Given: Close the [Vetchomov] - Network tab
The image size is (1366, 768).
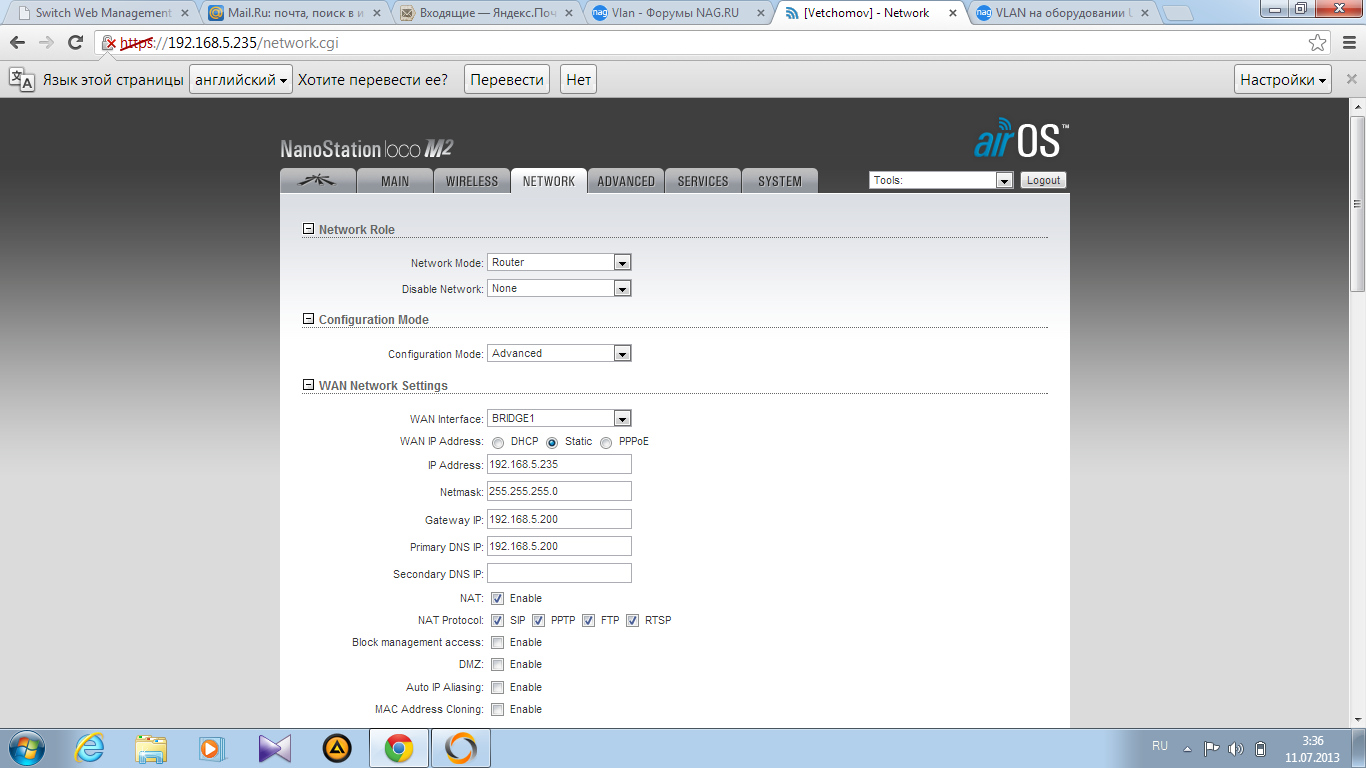Looking at the screenshot, I should (951, 13).
